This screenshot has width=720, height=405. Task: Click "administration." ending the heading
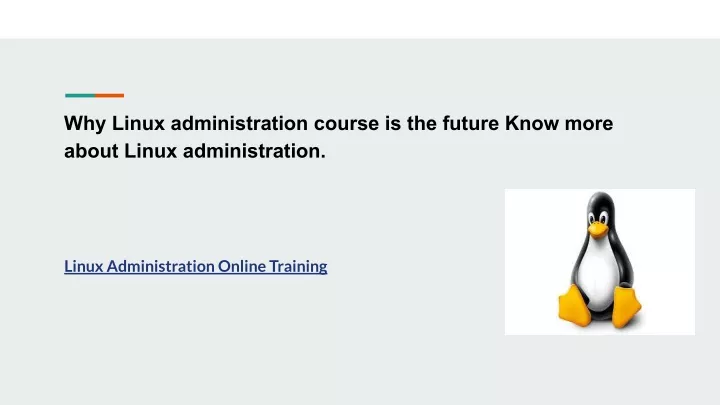click(x=254, y=151)
